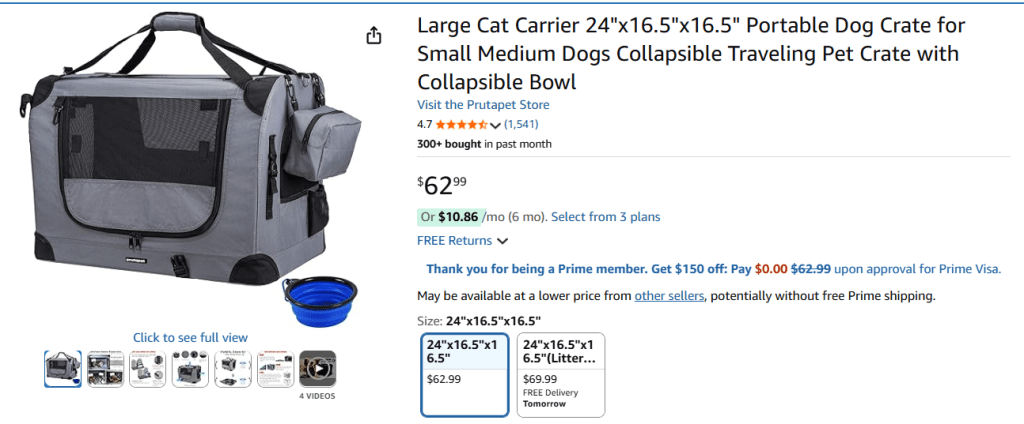Select the first gray carrier thumbnail

coord(63,368)
